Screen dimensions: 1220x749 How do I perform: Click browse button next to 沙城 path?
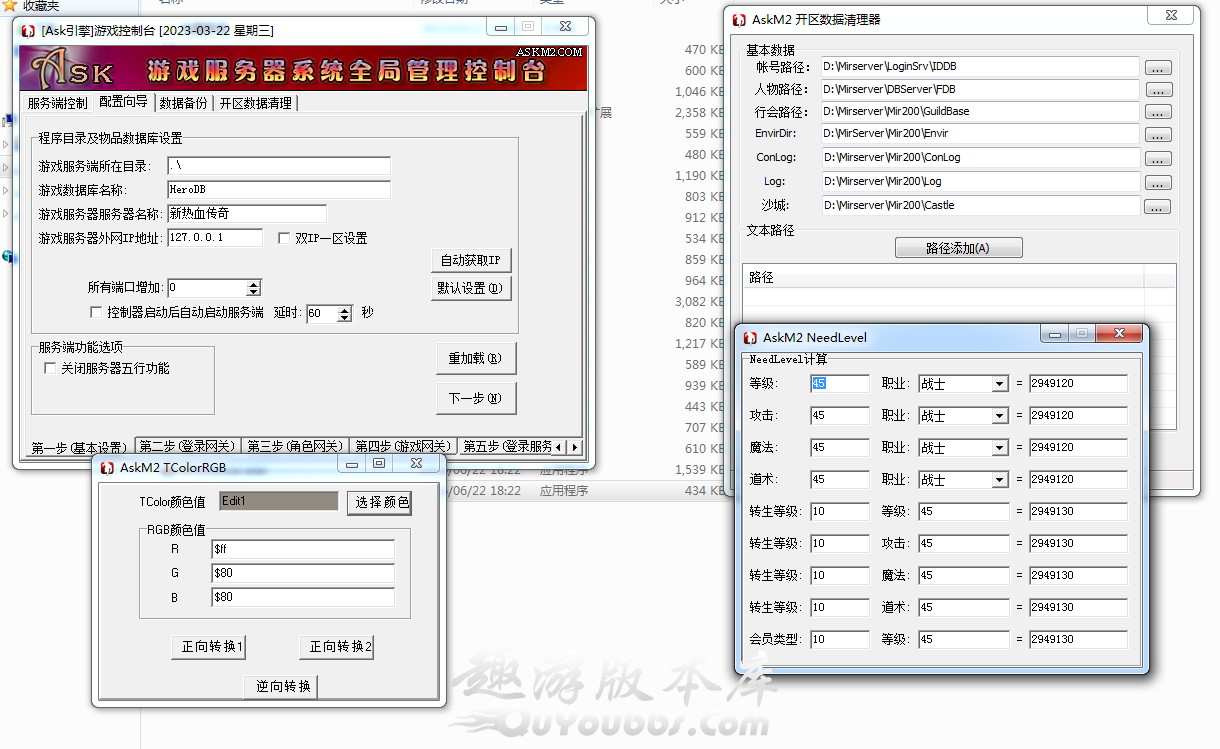1157,207
